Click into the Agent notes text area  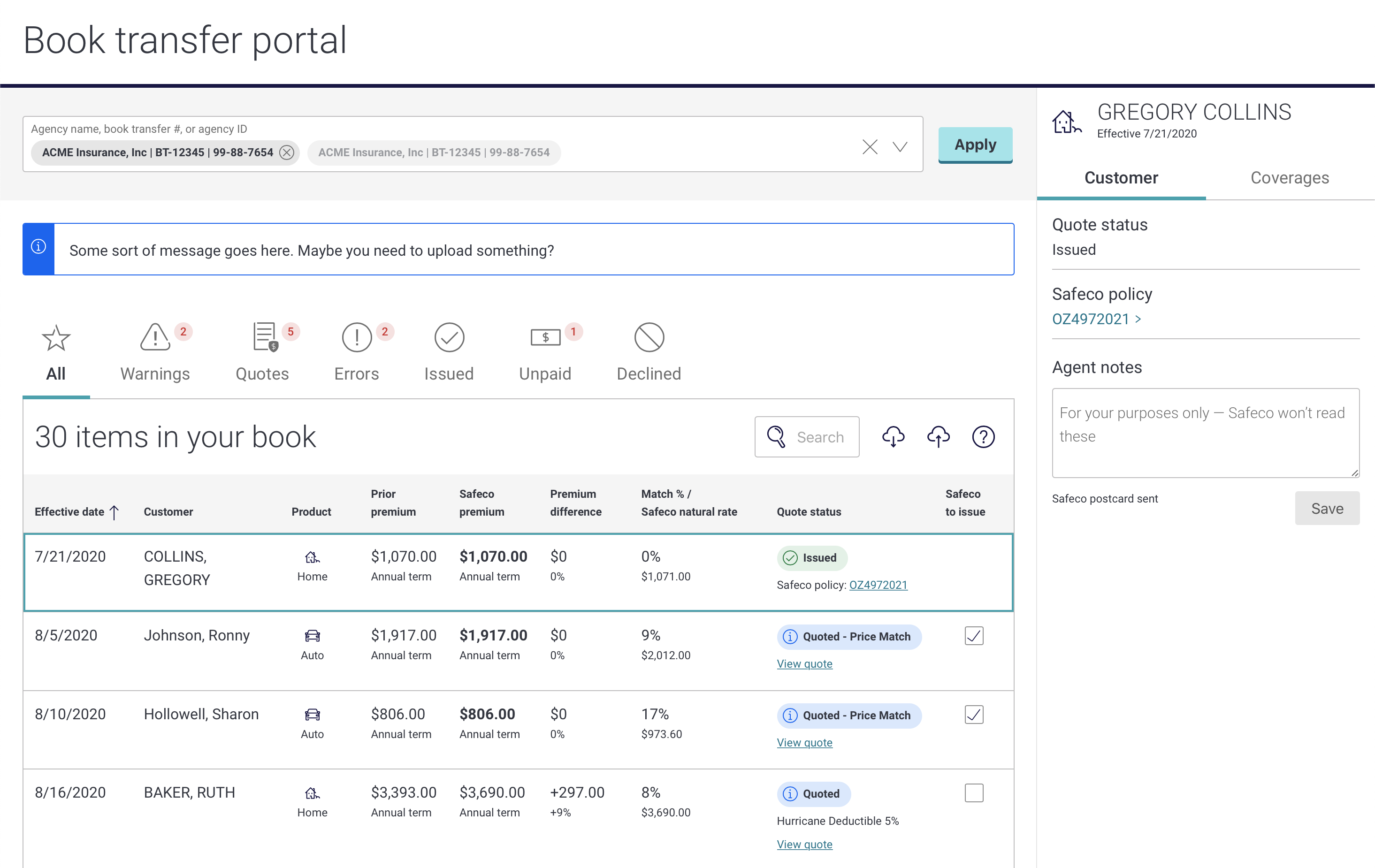coord(1205,433)
